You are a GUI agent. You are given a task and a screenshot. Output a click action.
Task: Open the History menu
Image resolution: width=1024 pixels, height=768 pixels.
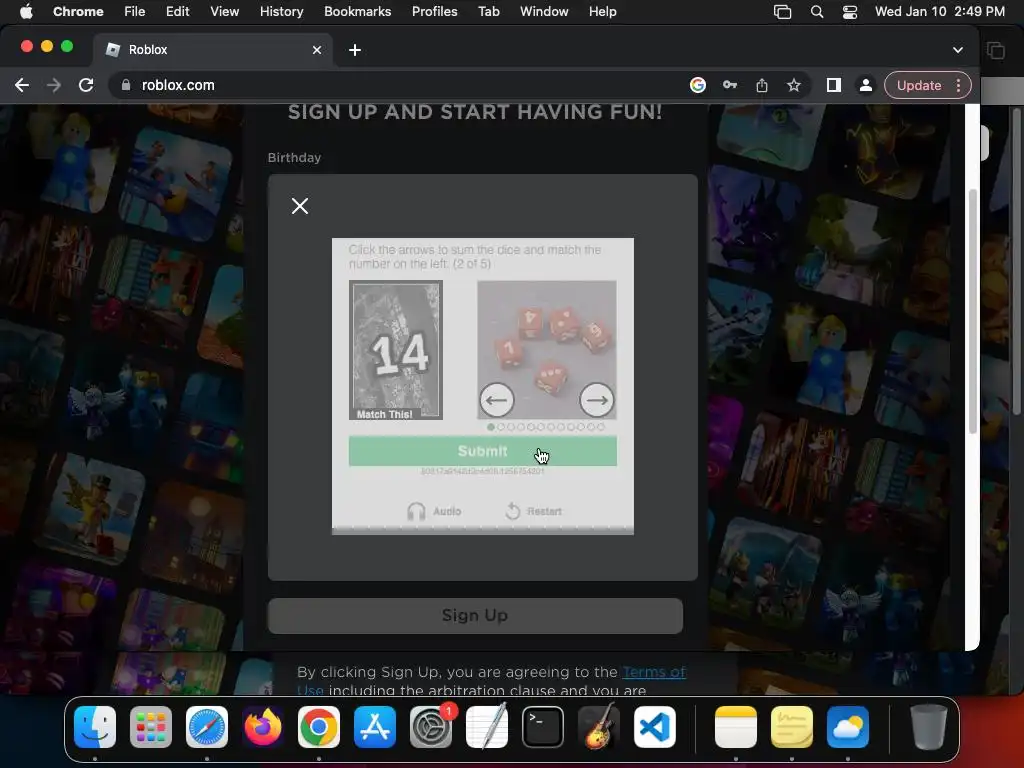281,12
